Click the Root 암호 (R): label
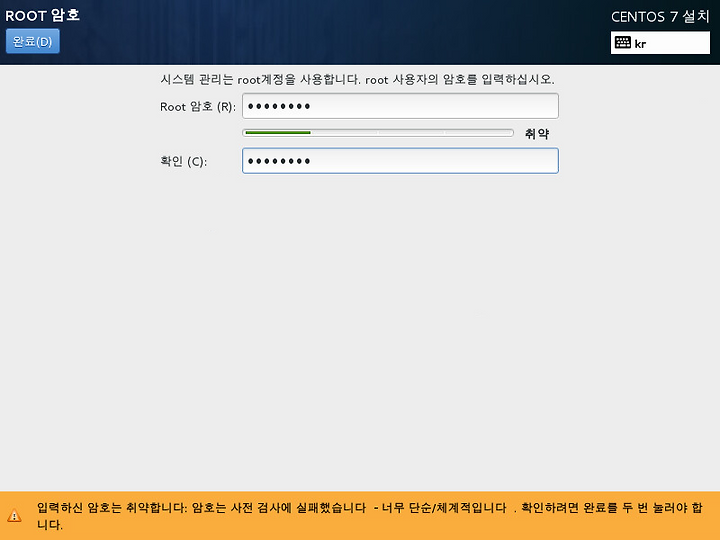Image resolution: width=720 pixels, height=540 pixels. click(198, 107)
